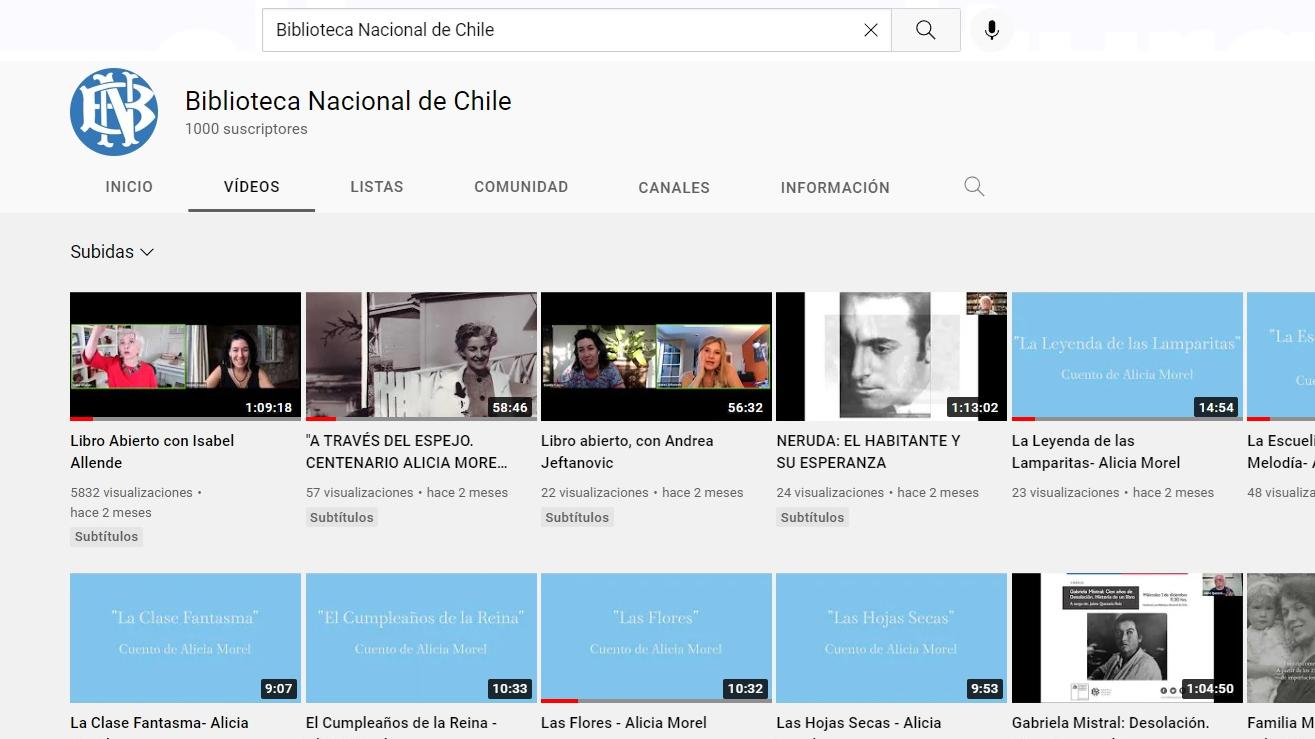Click title A TRAVÉS DEL ESPEJO CENTENARIO
This screenshot has height=739, width=1315.
coord(407,452)
